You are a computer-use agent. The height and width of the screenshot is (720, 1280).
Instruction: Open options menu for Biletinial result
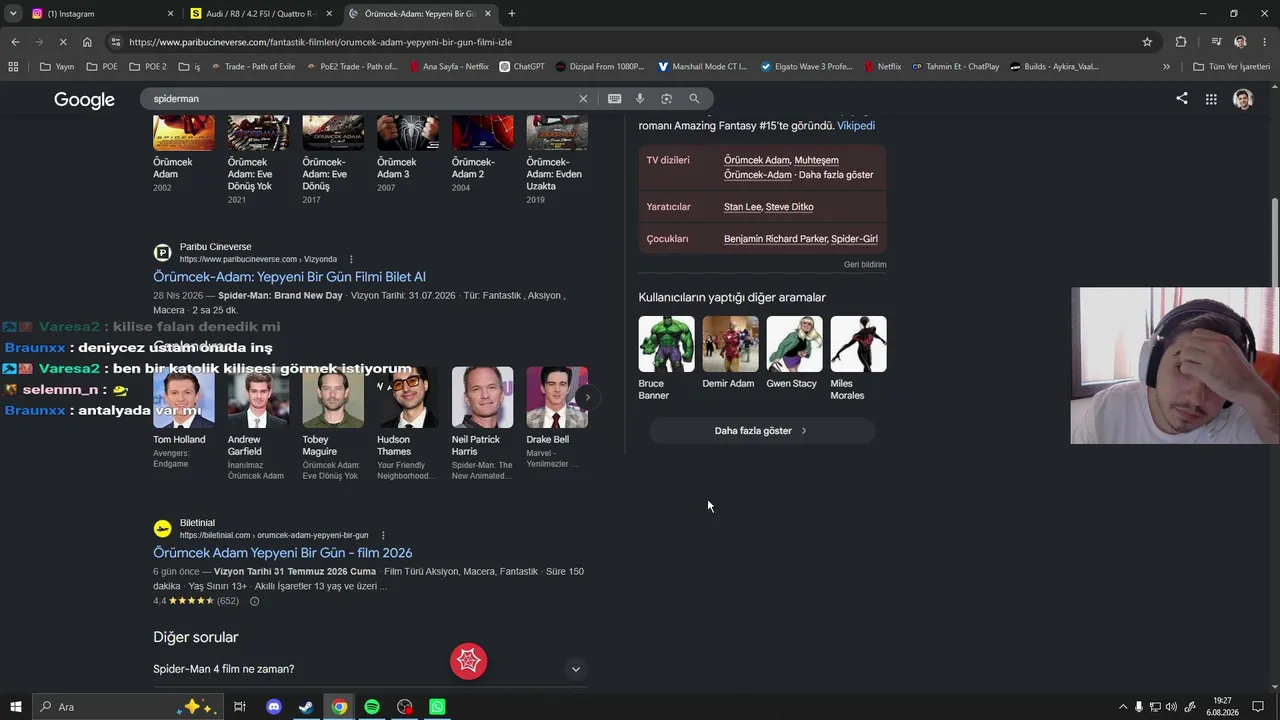tap(383, 535)
